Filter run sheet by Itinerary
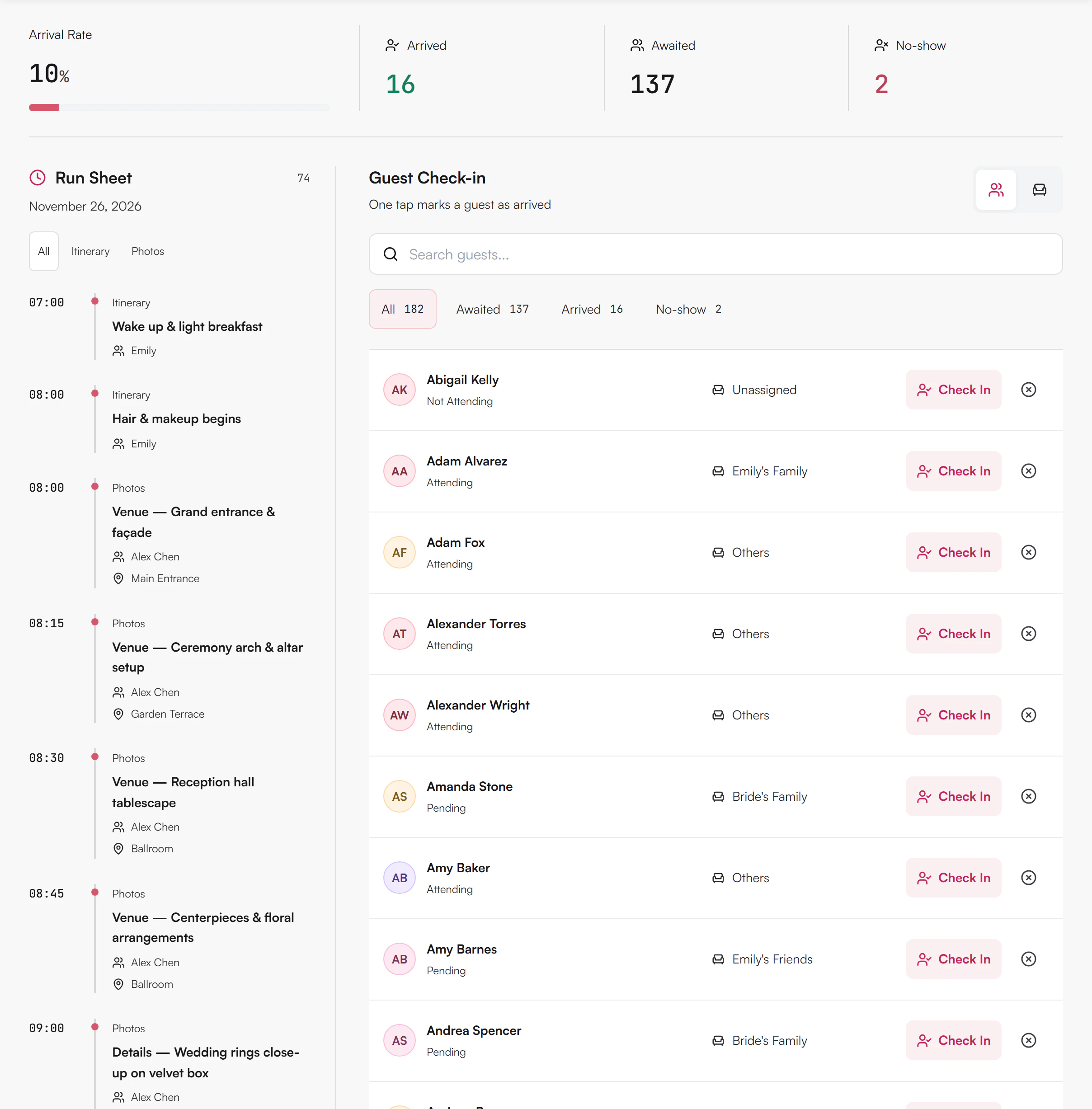 pyautogui.click(x=90, y=252)
